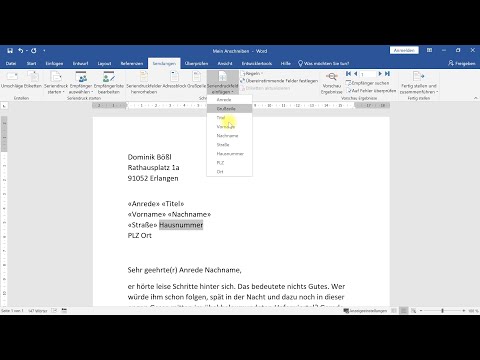Click Übereinstimmende Felder festlegen
Screen dimensions: 480x360
click(279, 81)
